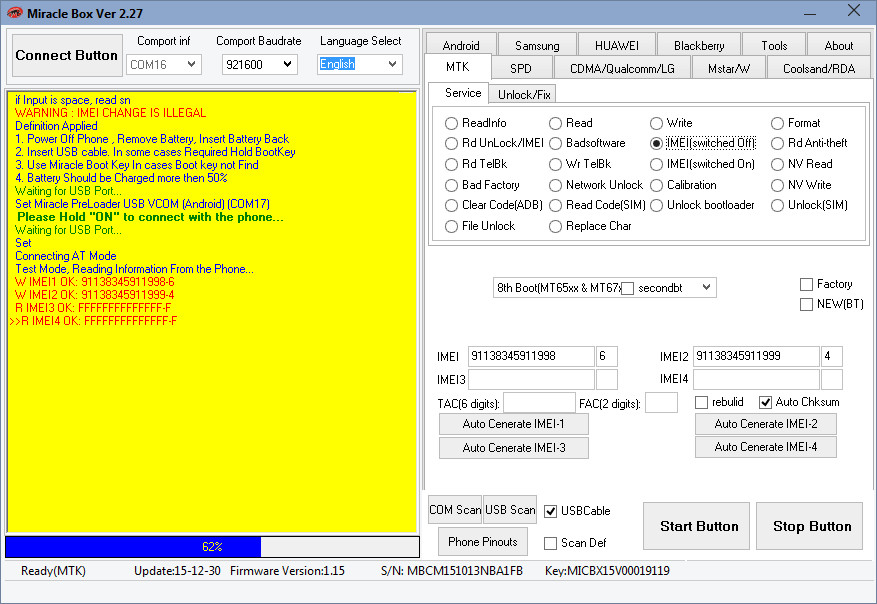Click the 62% progress bar
The width and height of the screenshot is (877, 604).
click(212, 546)
